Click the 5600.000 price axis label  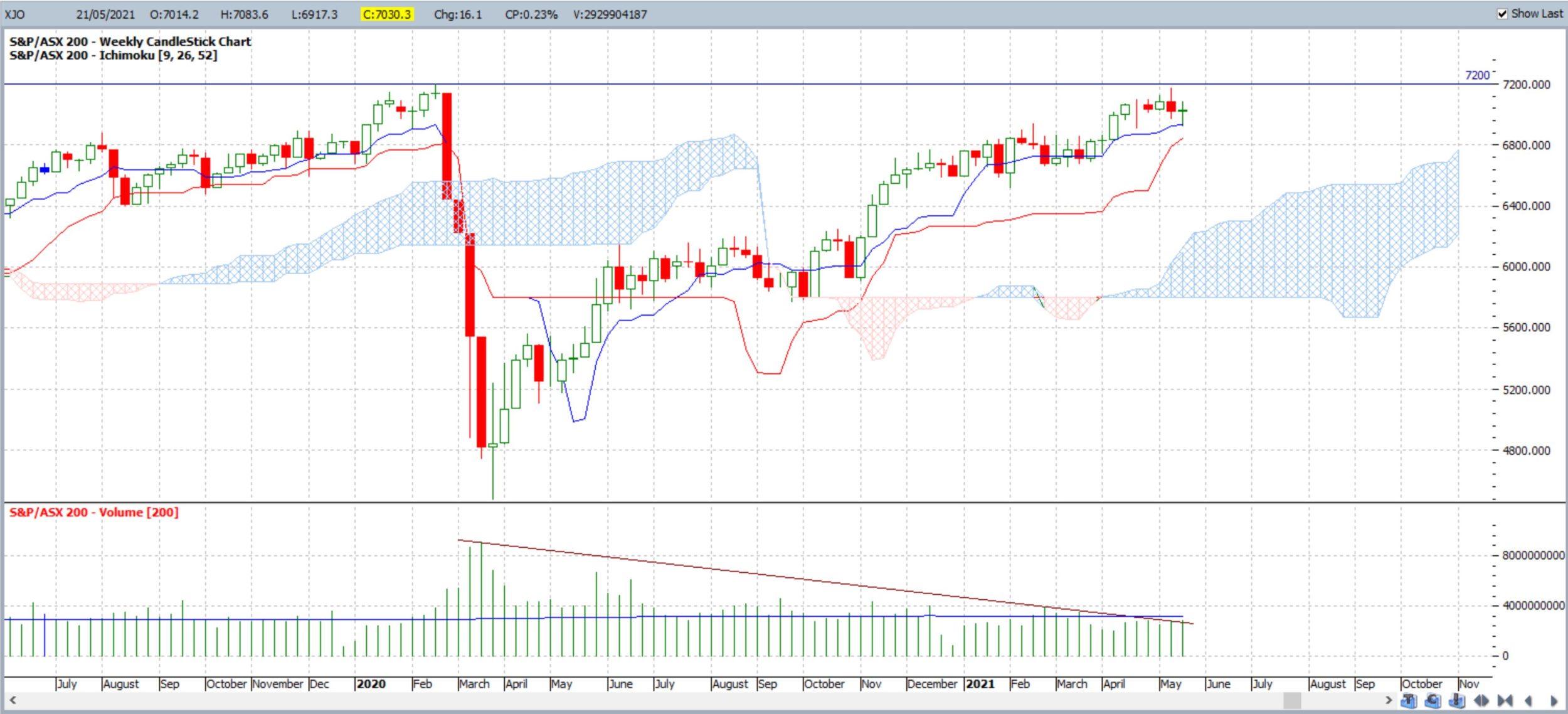tap(1526, 328)
